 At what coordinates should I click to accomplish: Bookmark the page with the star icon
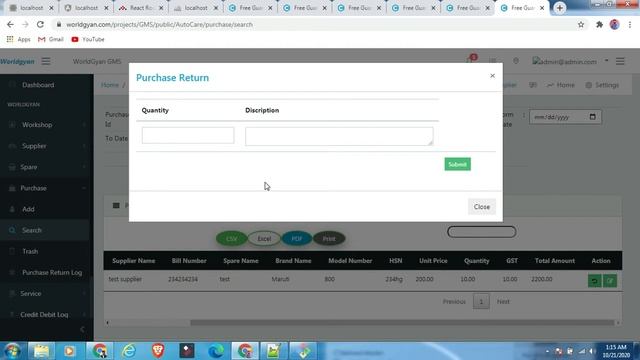click(x=581, y=24)
